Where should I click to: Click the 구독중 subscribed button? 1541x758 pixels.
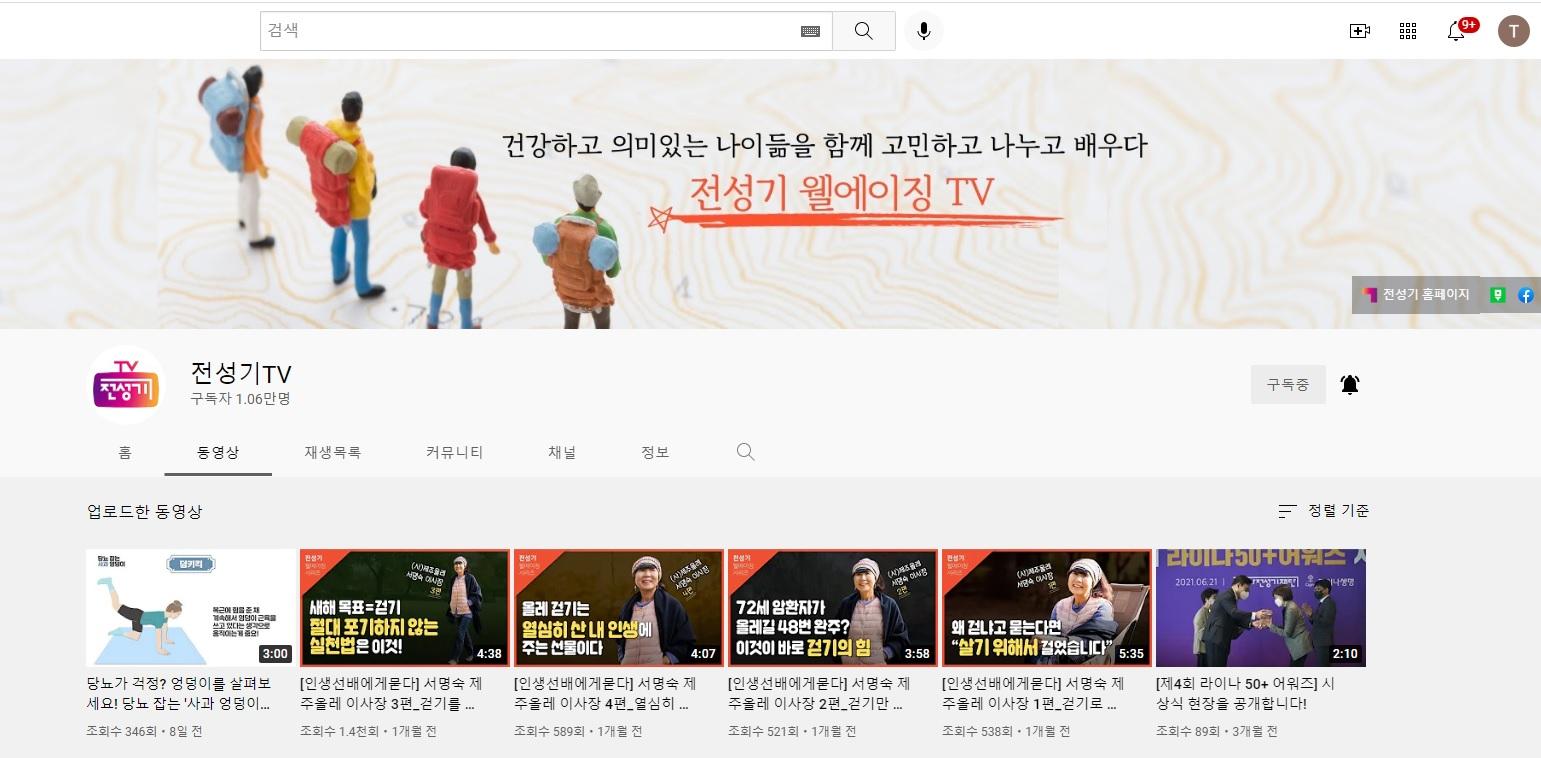(x=1288, y=384)
